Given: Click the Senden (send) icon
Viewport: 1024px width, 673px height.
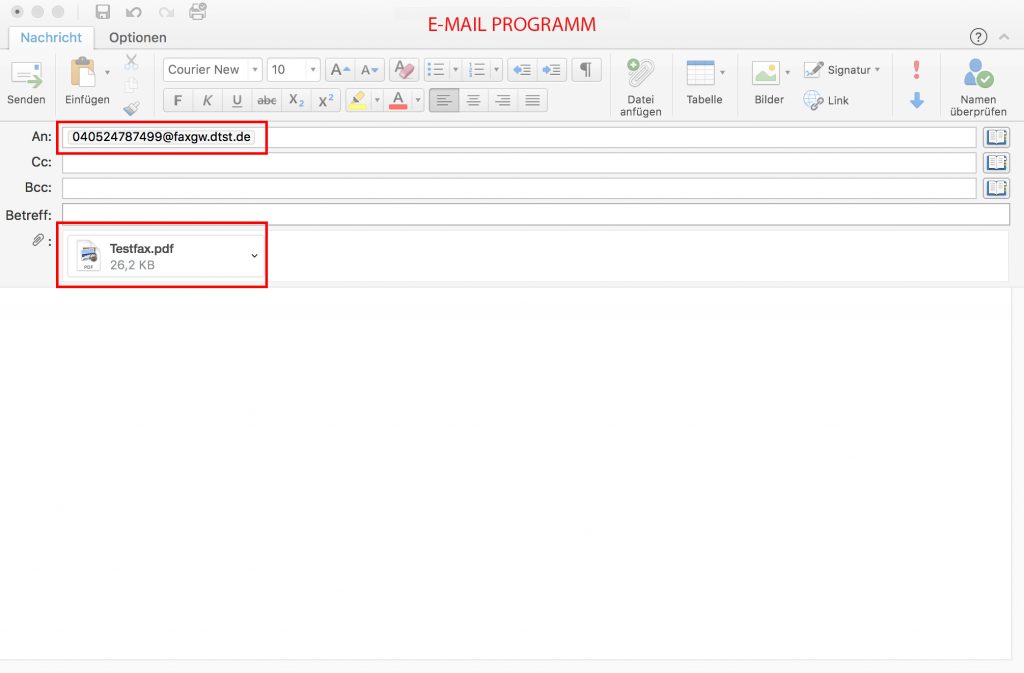Looking at the screenshot, I should point(26,76).
